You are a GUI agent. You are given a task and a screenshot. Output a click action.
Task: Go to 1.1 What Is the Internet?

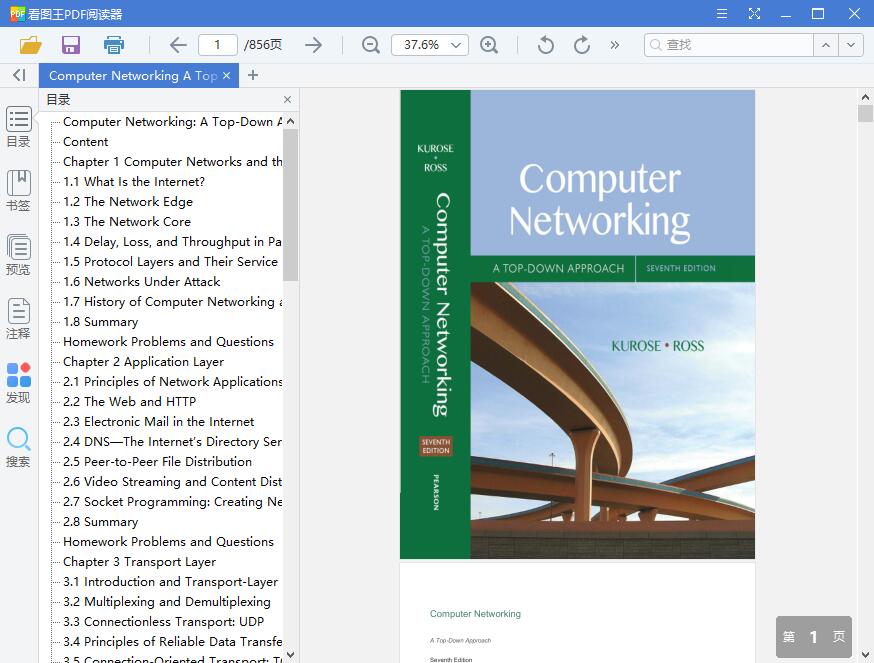click(134, 182)
